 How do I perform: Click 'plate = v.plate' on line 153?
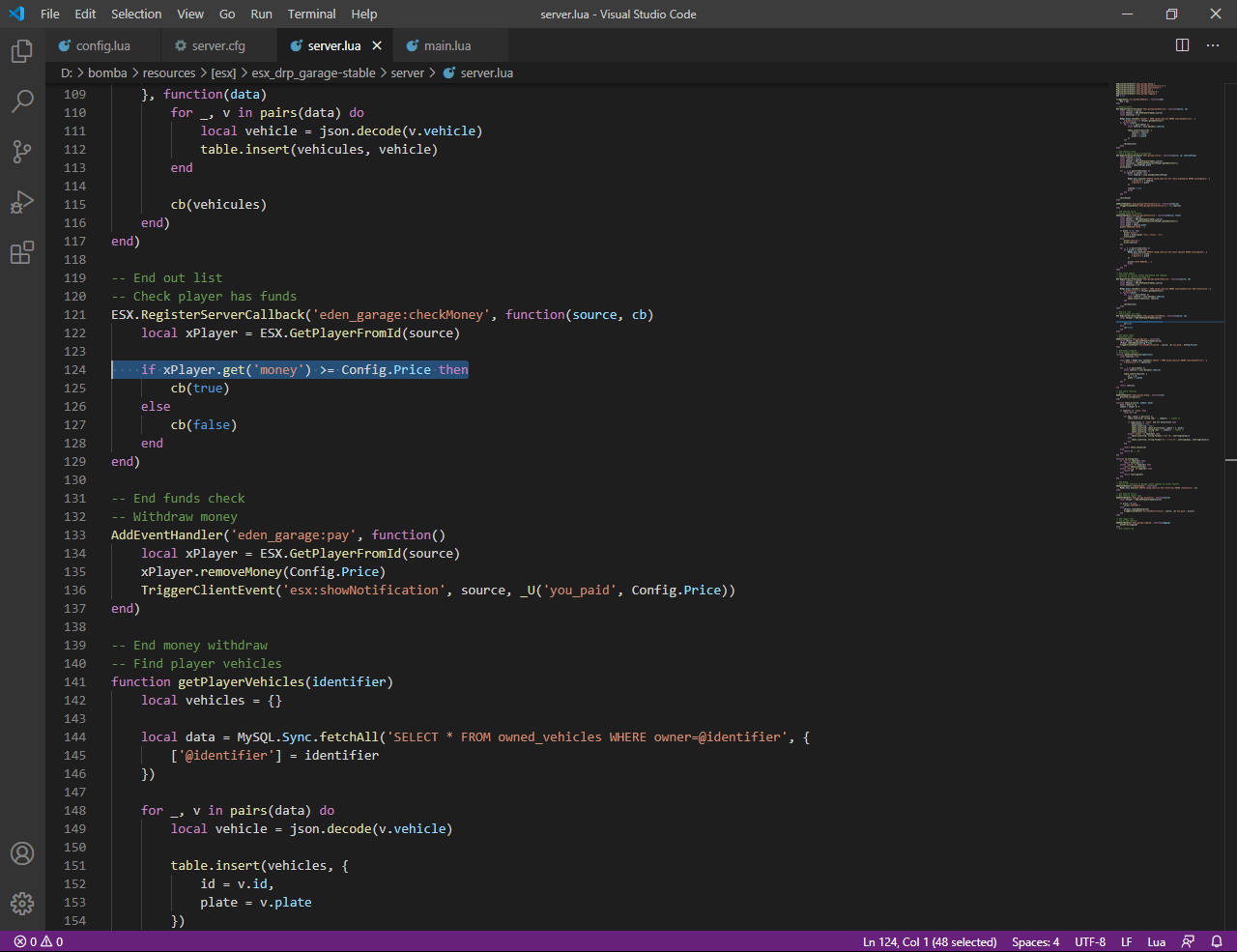tap(256, 902)
